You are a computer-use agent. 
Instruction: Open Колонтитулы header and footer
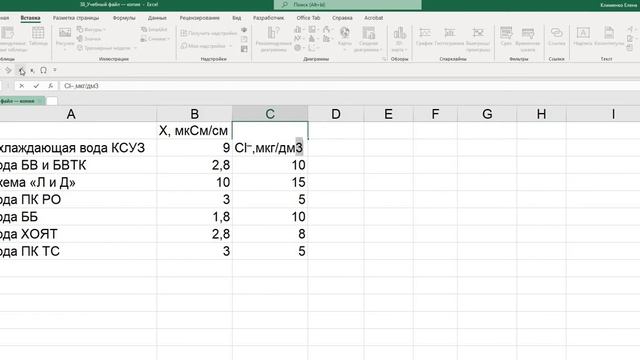click(609, 36)
